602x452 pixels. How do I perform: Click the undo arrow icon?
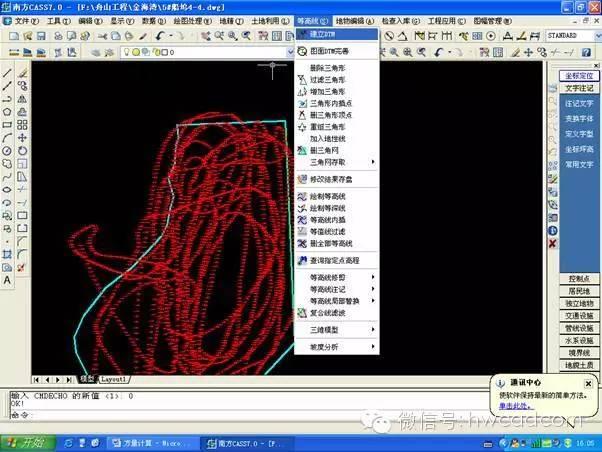click(x=160, y=36)
